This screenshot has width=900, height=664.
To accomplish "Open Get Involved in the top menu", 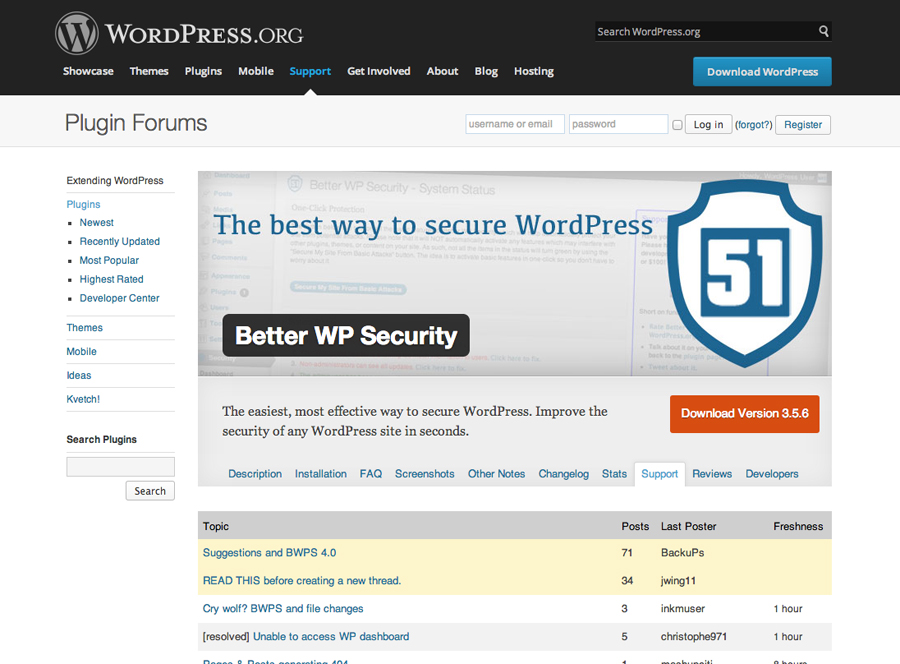I will 379,71.
